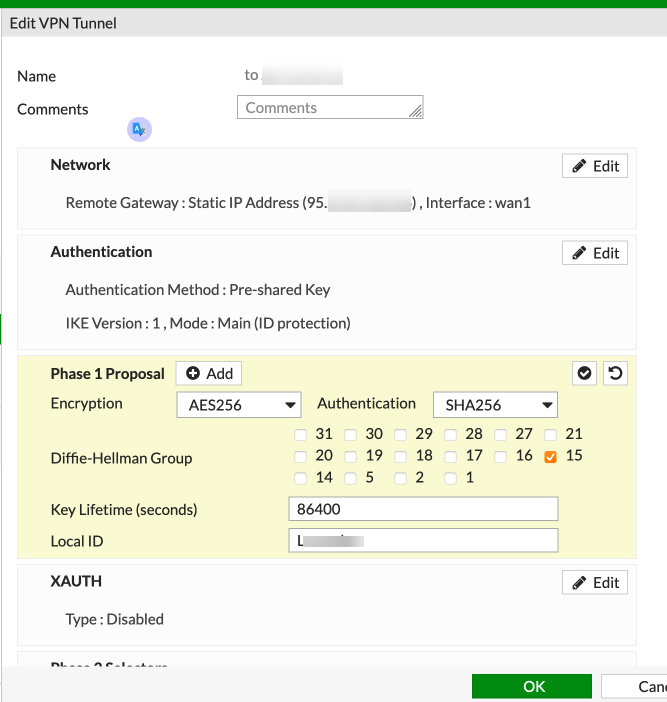Screen dimensions: 667x702
Task: Click the Local ID input field
Action: point(421,541)
